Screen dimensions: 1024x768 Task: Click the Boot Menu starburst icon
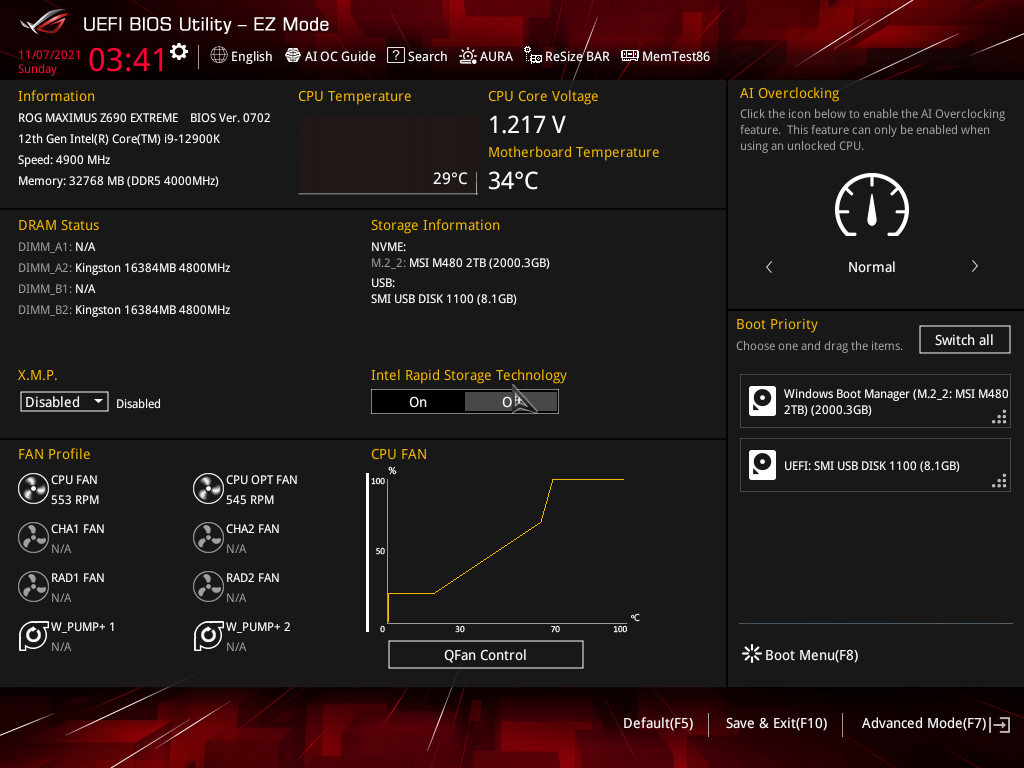[x=752, y=654]
